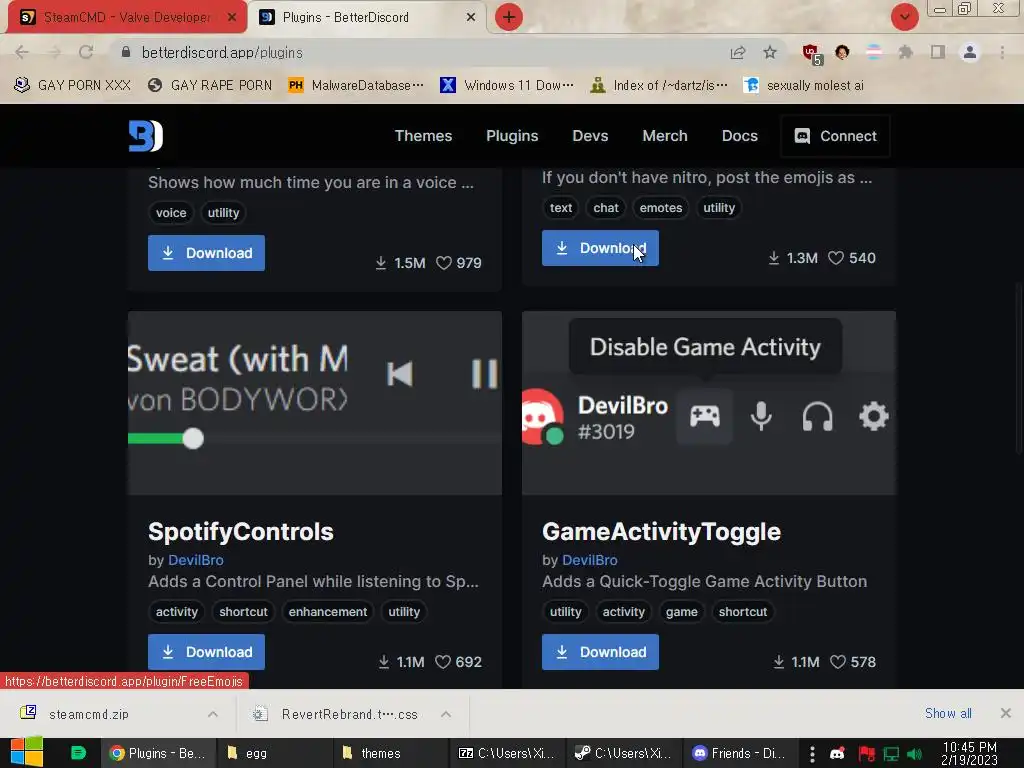Open a new browser tab
Image resolution: width=1024 pixels, height=768 pixels.
click(509, 17)
